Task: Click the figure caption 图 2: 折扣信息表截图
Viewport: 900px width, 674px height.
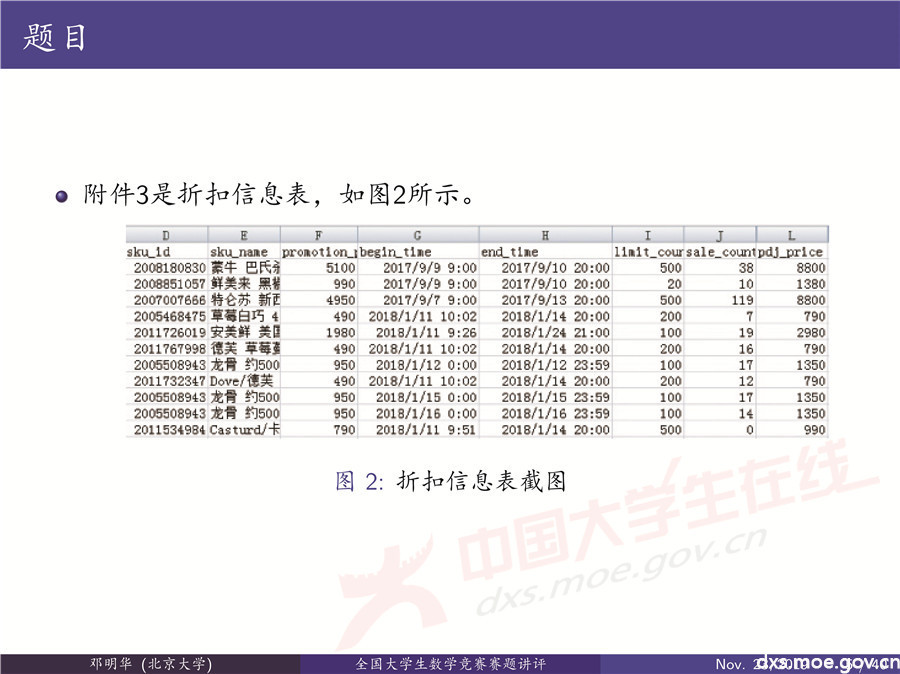Action: (455, 479)
